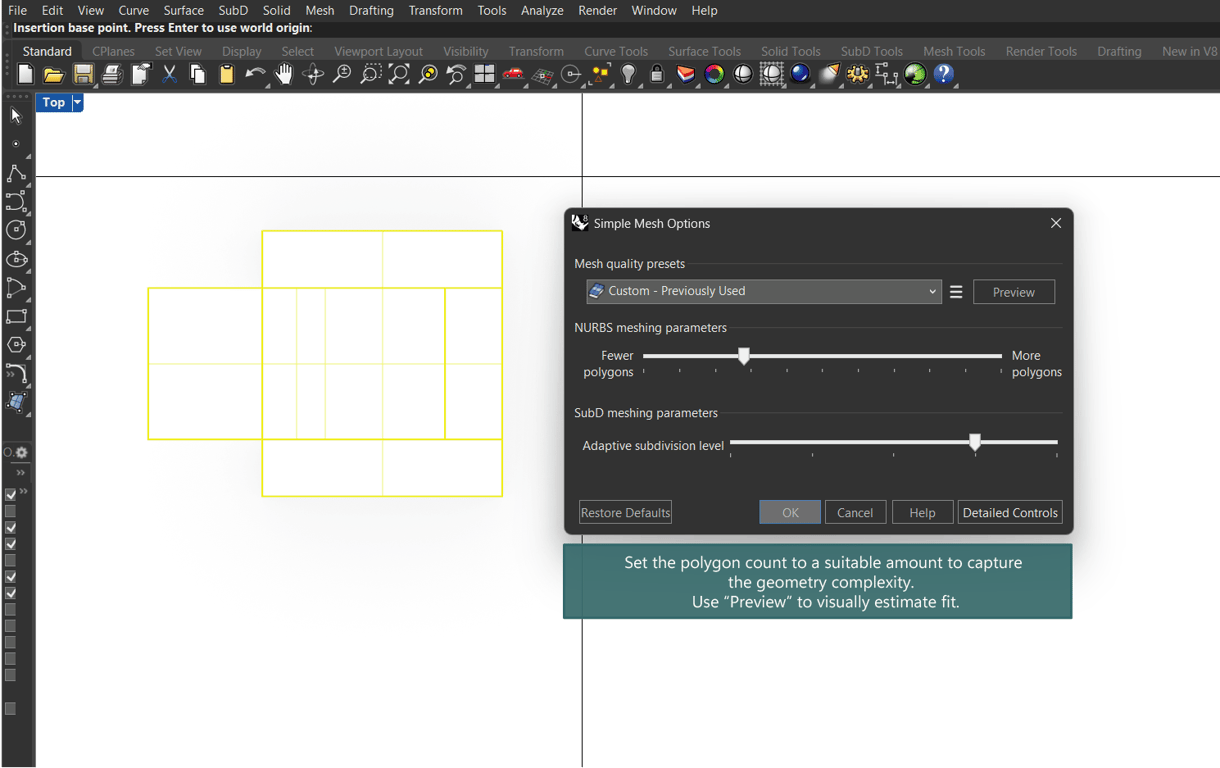Click the Zoom extents icon
This screenshot has height=768, width=1220.
(x=399, y=74)
